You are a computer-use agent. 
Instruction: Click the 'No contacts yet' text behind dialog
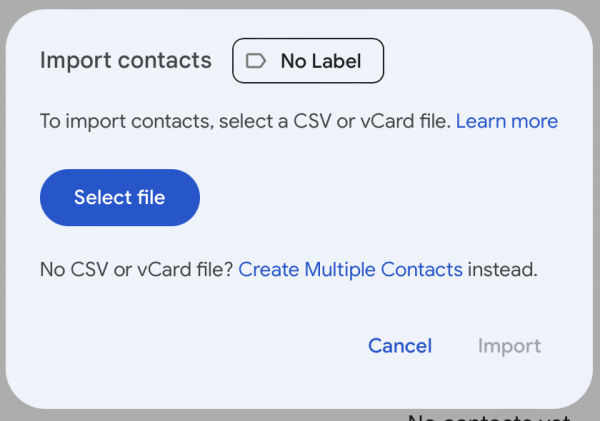pyautogui.click(x=489, y=417)
